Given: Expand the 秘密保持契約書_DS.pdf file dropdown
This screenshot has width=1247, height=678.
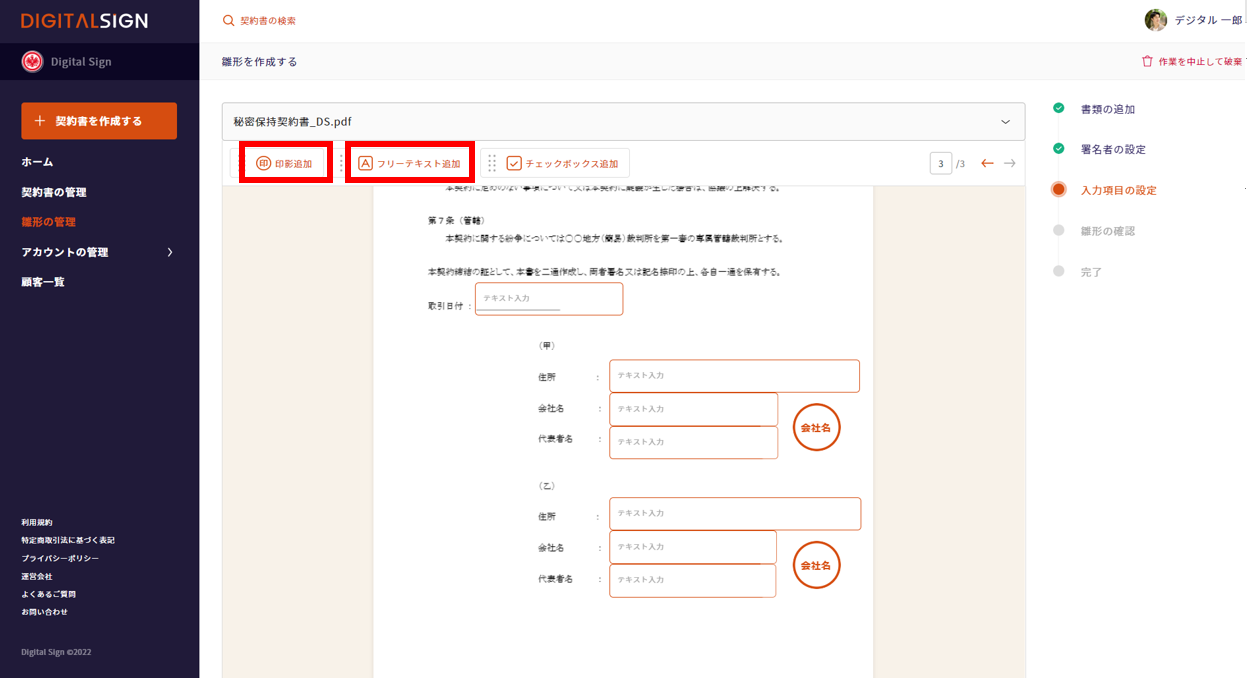Looking at the screenshot, I should 1005,122.
